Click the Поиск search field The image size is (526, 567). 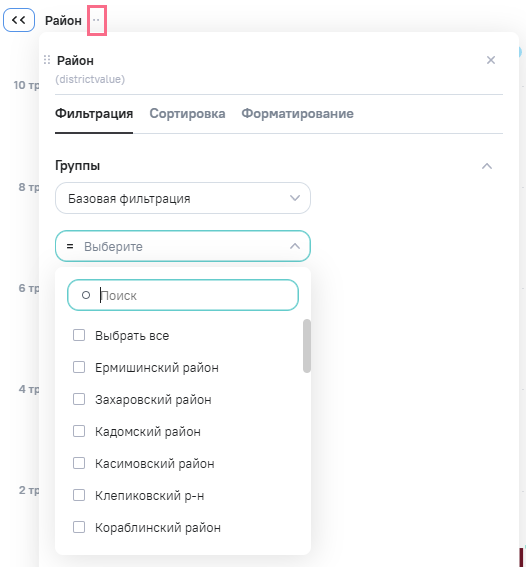coord(183,295)
